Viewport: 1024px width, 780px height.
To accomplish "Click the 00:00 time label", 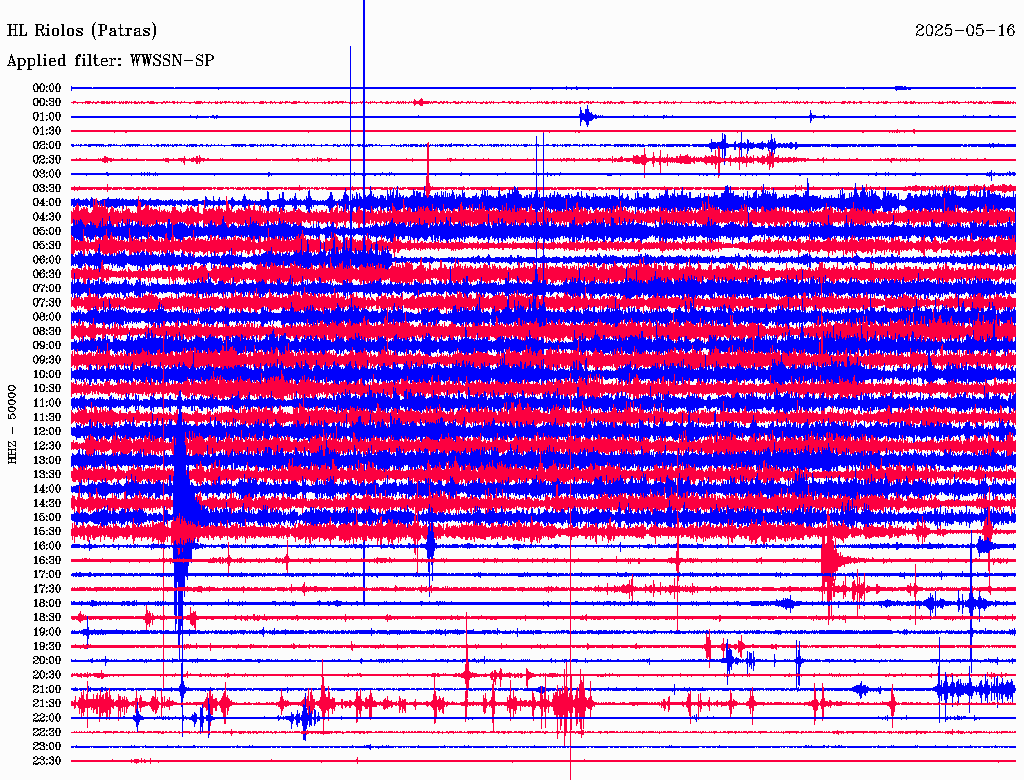I will [47, 88].
